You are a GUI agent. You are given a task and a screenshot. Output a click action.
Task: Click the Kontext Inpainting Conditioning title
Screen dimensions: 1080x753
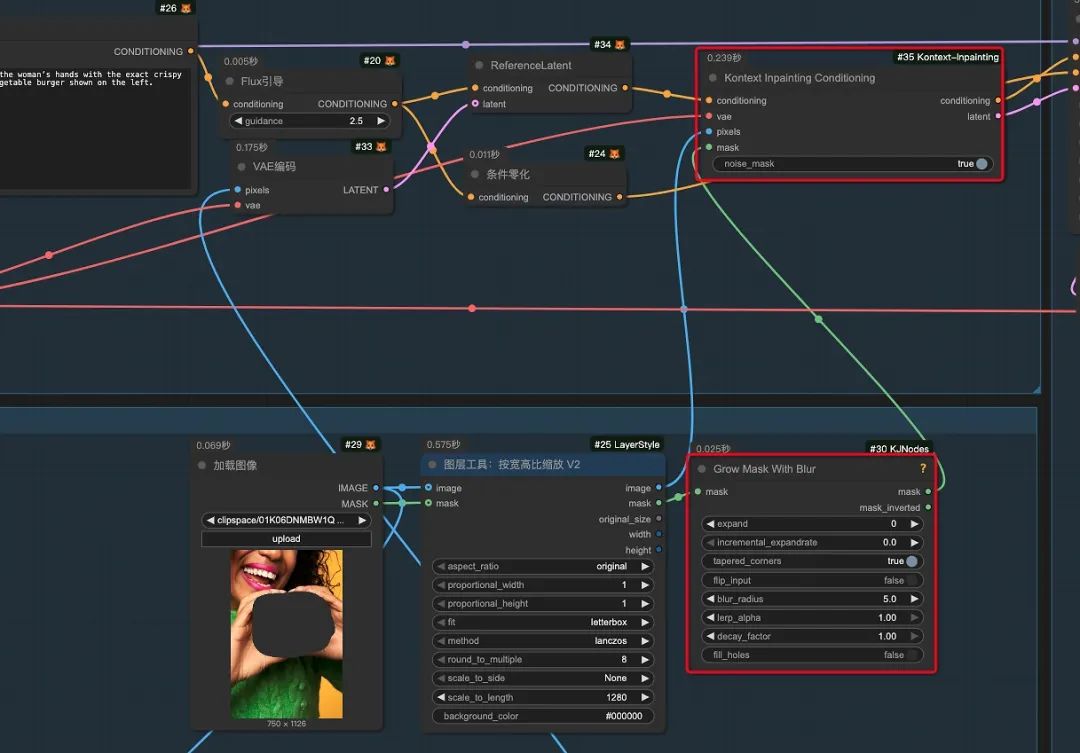pos(800,78)
